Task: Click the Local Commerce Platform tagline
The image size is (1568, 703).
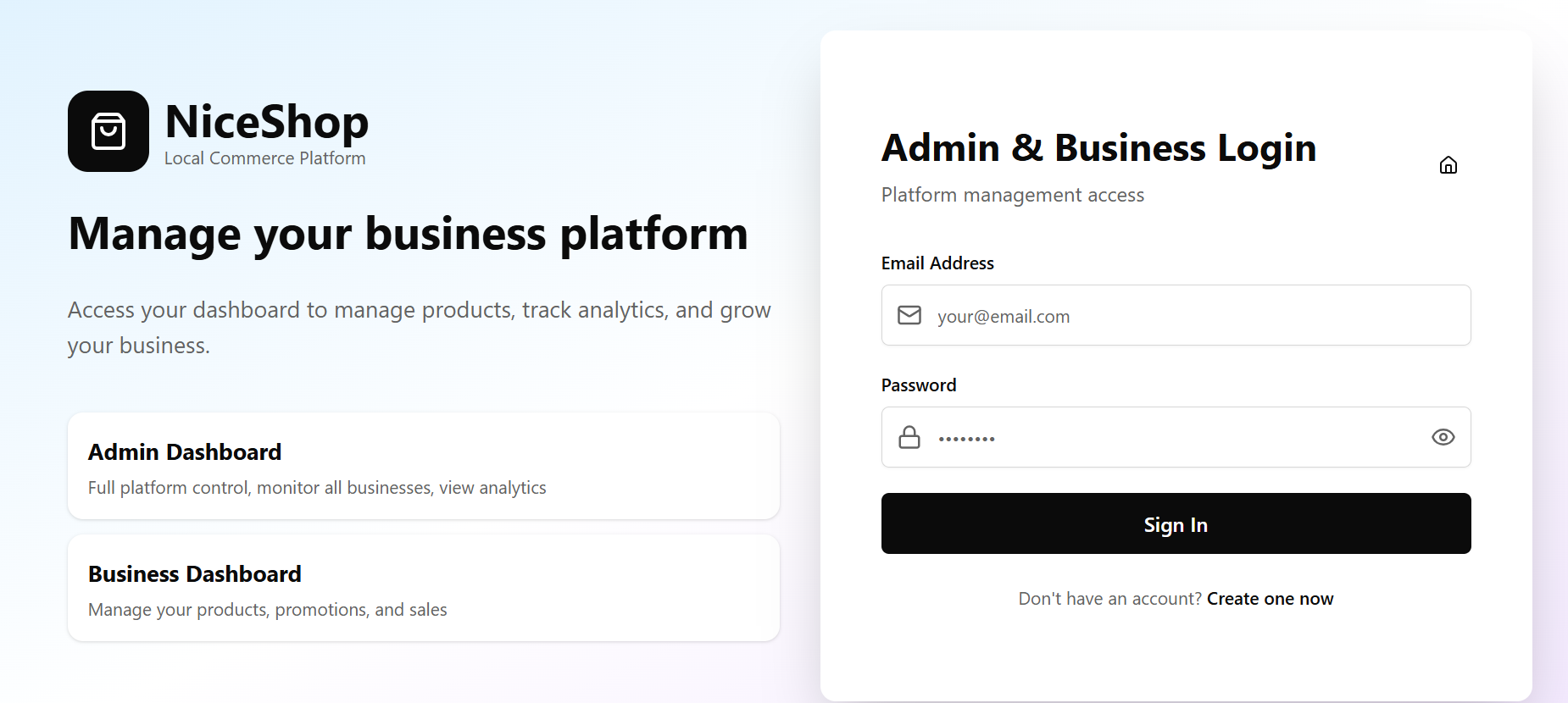Action: coord(264,158)
